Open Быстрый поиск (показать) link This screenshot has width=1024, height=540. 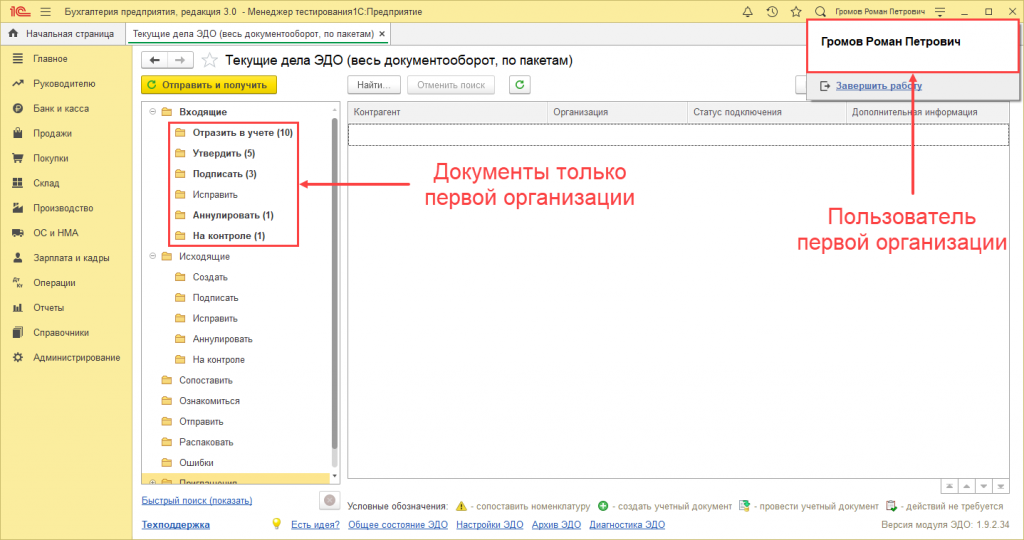(x=197, y=500)
